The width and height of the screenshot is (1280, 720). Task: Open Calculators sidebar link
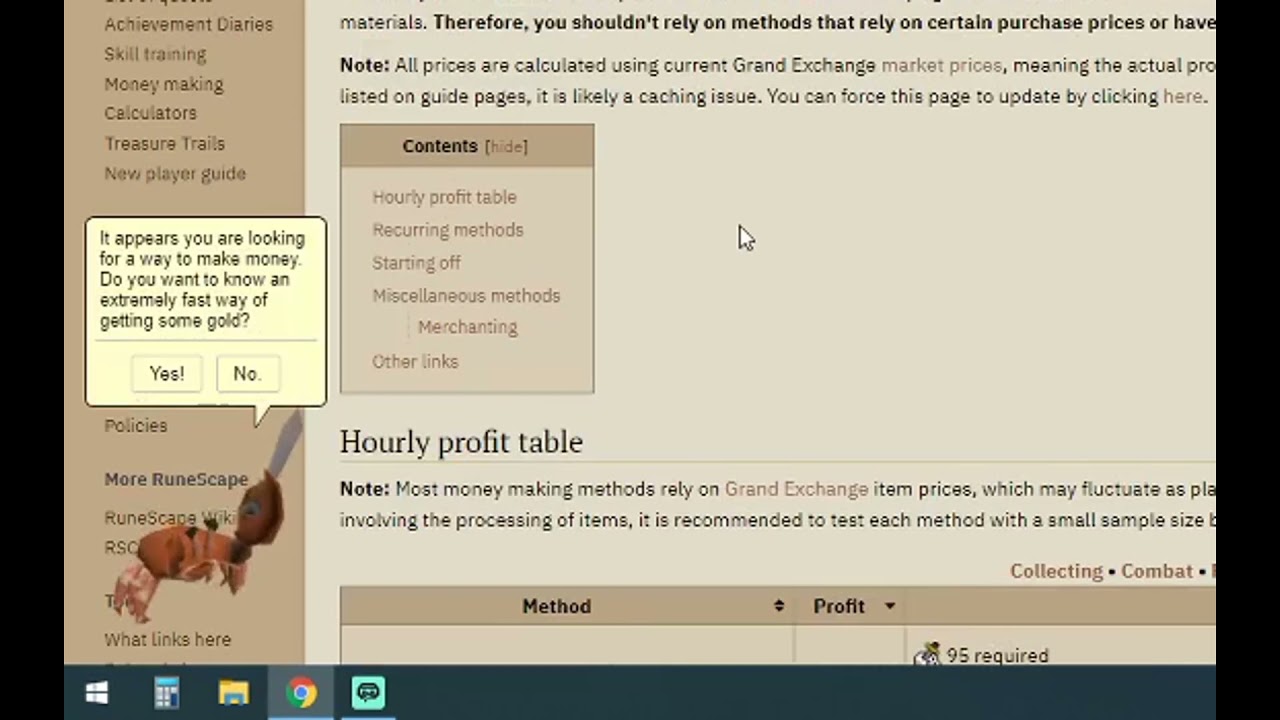[150, 113]
